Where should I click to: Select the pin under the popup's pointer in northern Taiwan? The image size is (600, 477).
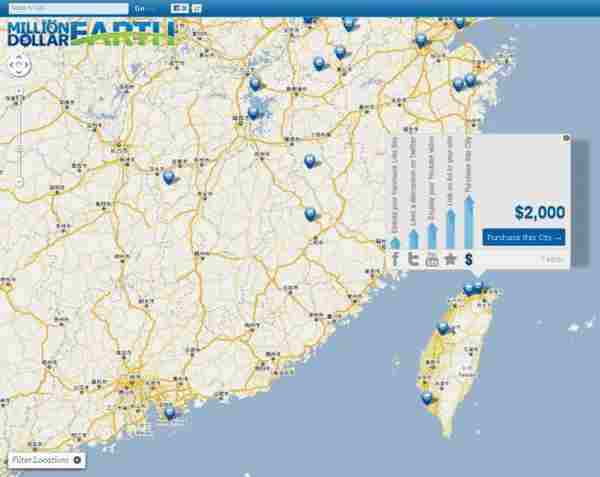(x=478, y=286)
